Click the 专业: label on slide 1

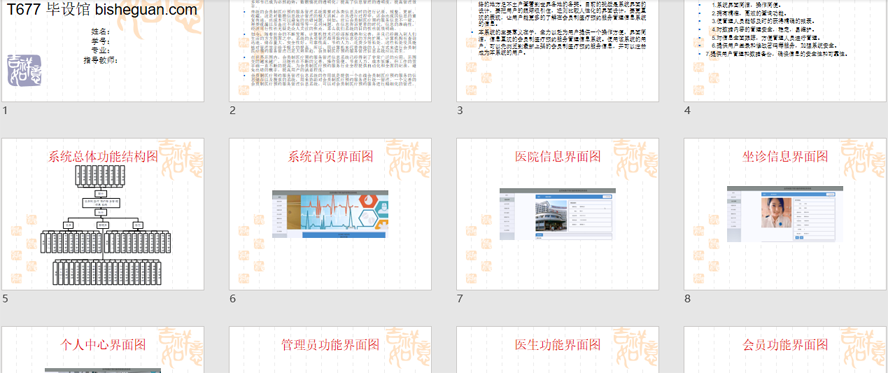[100, 51]
